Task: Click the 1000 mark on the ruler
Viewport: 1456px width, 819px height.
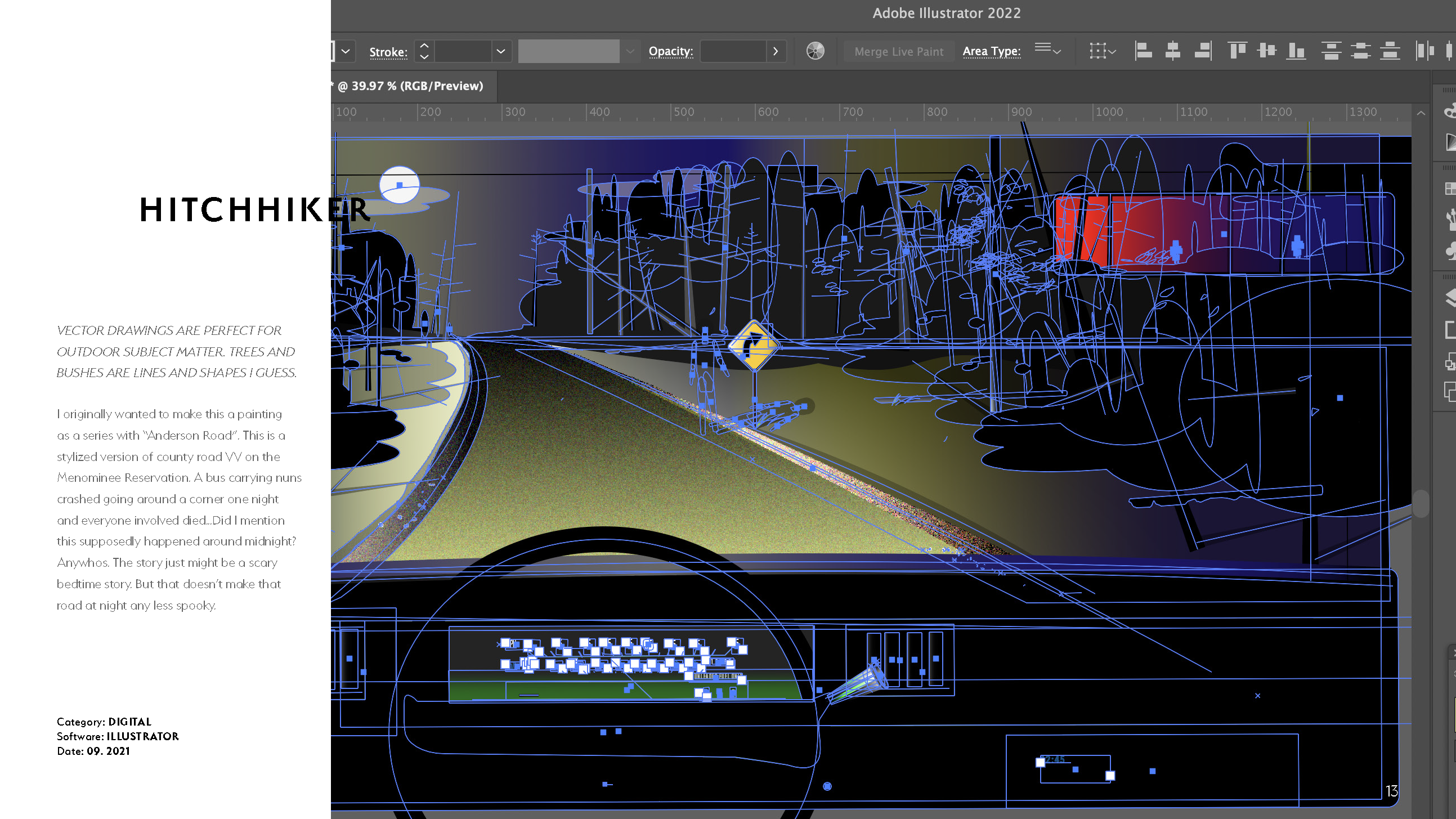Action: pyautogui.click(x=1109, y=112)
